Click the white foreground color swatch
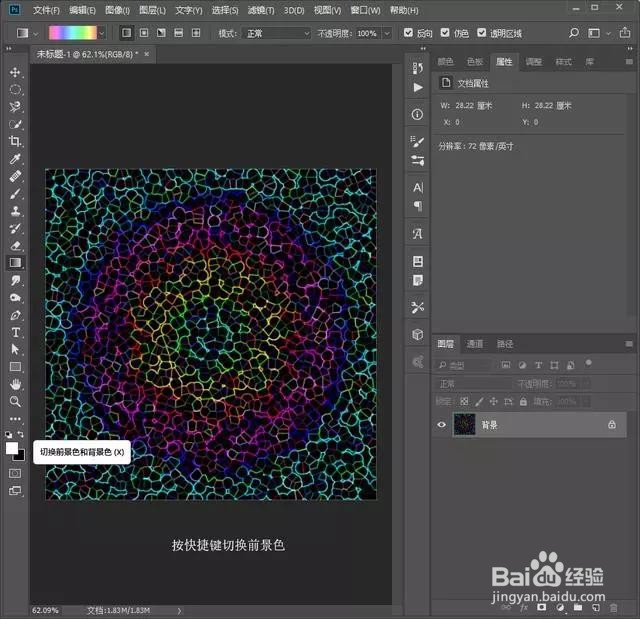The width and height of the screenshot is (640, 619). 11,448
